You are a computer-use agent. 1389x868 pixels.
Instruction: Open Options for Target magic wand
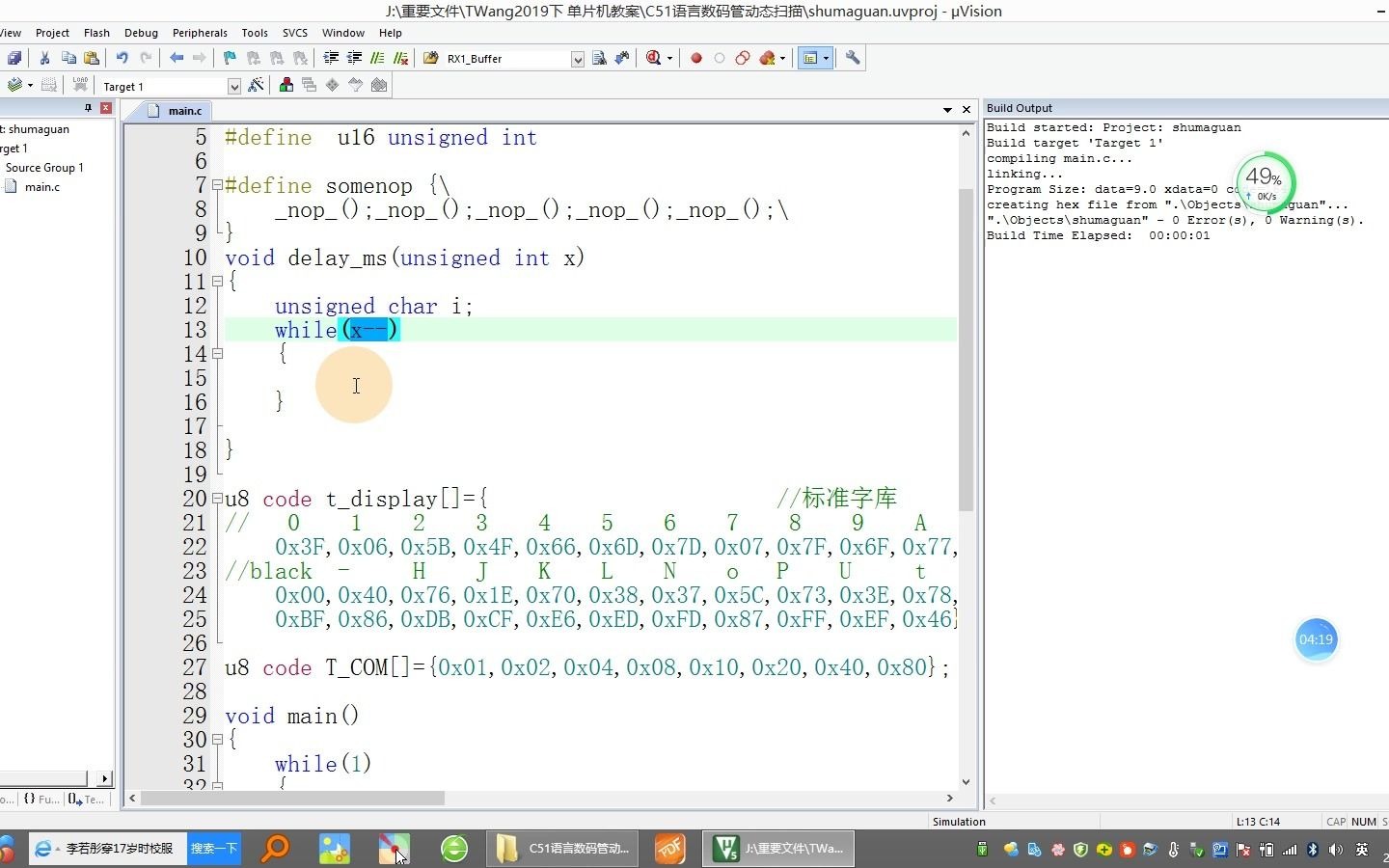[256, 85]
